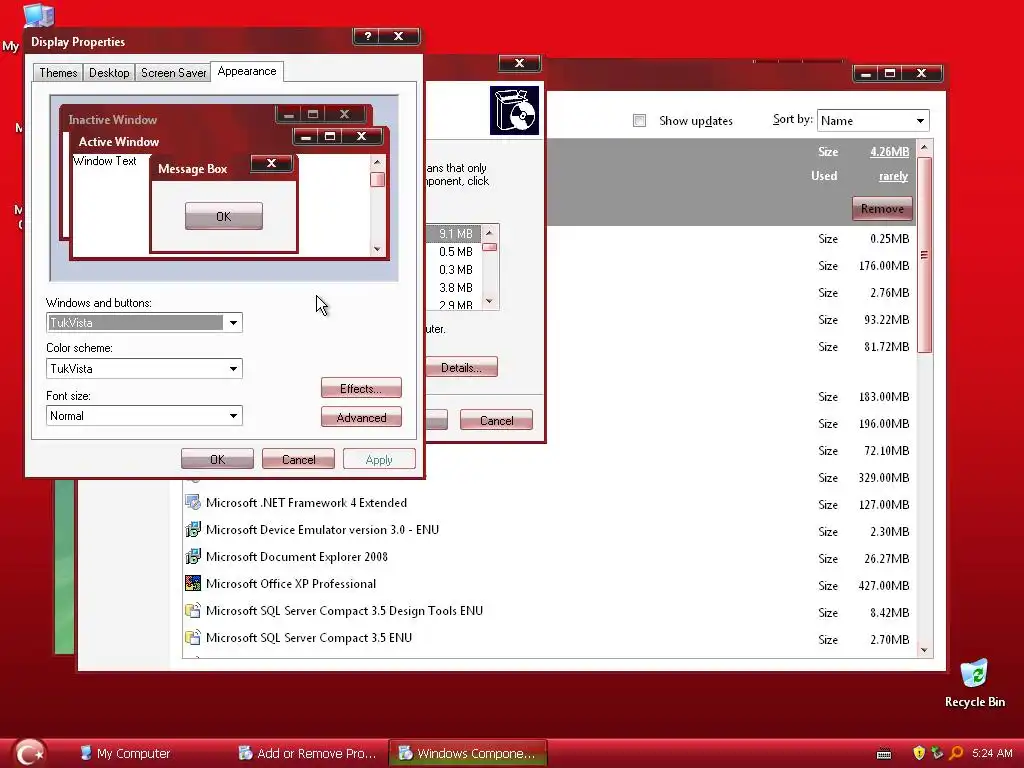Click the Remove button for selected program
This screenshot has width=1024, height=768.
click(882, 208)
